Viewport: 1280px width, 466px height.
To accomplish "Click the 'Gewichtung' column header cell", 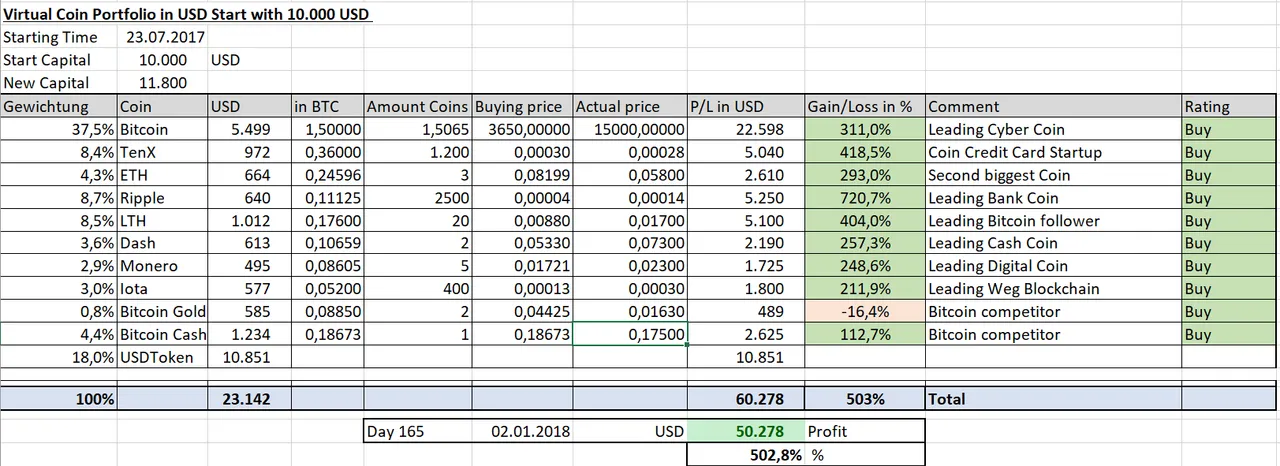I will pos(59,106).
